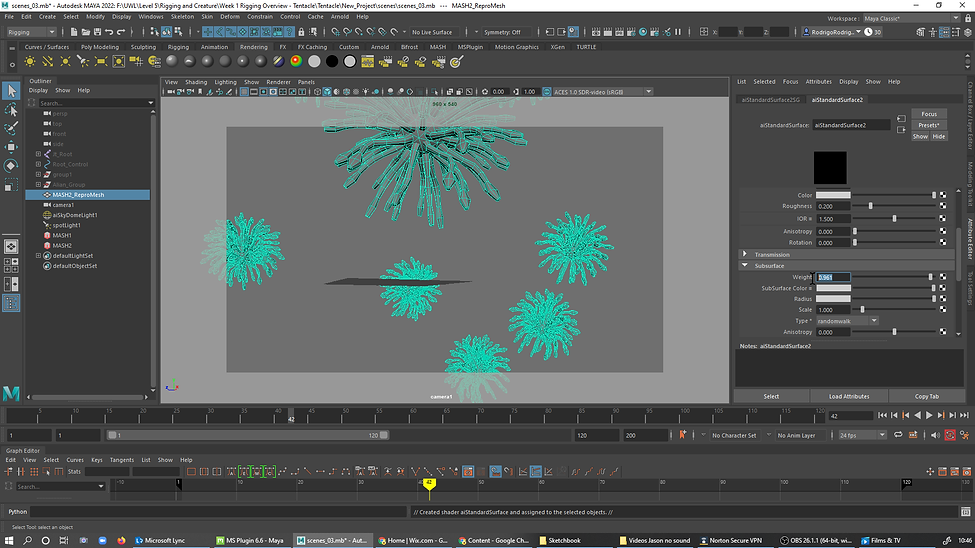This screenshot has height=548, width=975.
Task: Expand defaultLightSet in the Outliner
Action: [39, 256]
